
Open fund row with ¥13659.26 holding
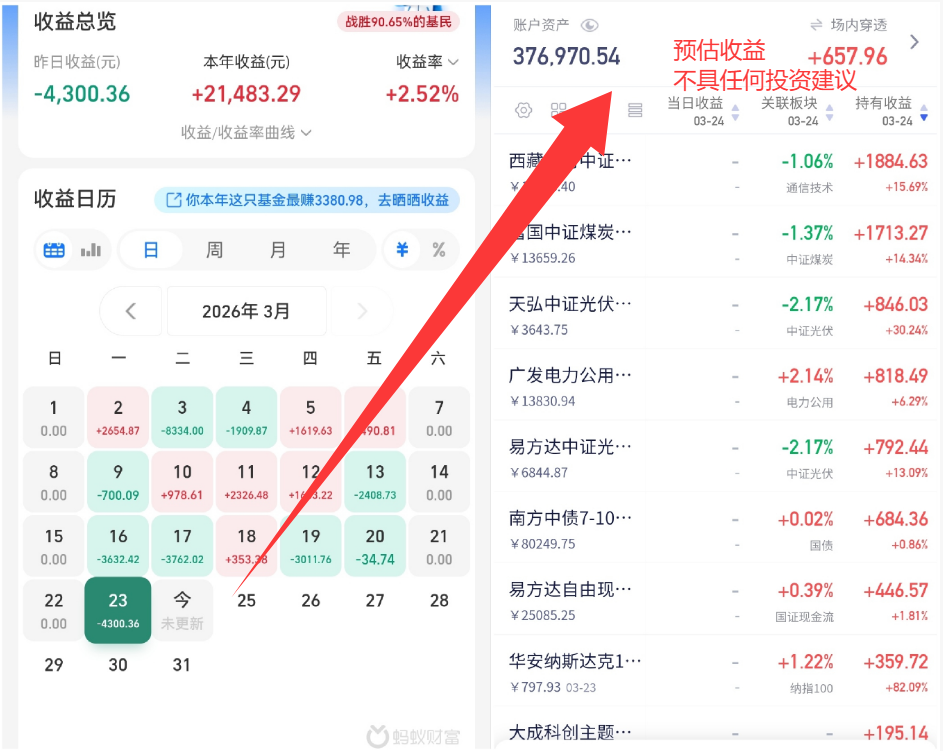[716, 242]
